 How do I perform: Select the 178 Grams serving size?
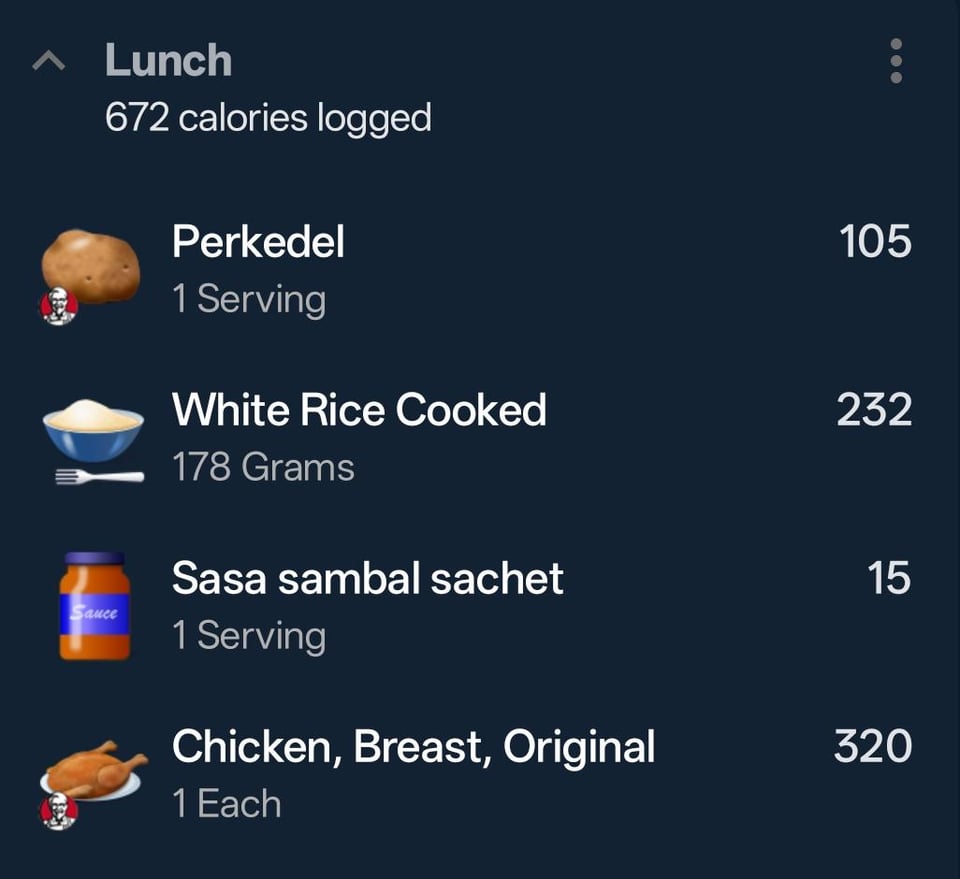point(263,467)
